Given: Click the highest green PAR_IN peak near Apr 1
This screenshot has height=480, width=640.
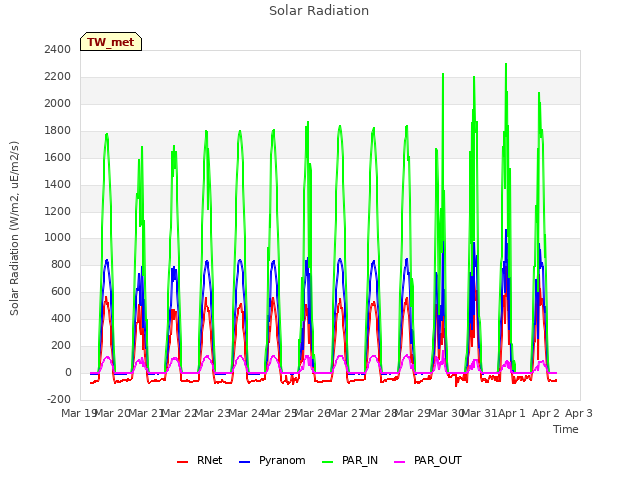Looking at the screenshot, I should click(506, 64).
